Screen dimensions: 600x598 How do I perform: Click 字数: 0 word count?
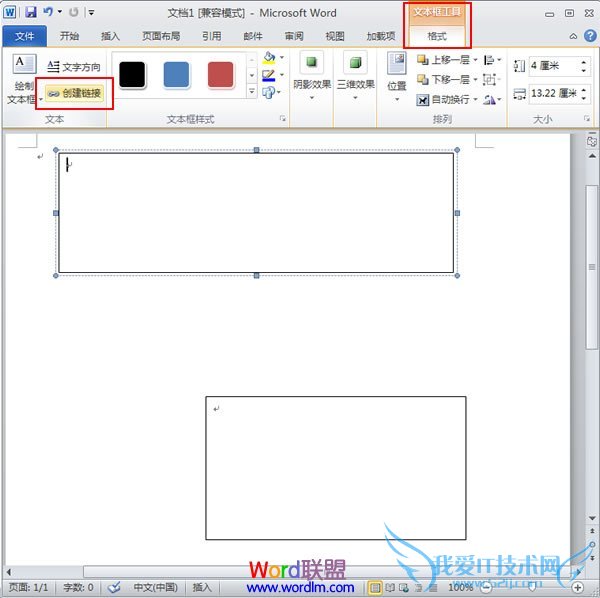coord(78,587)
